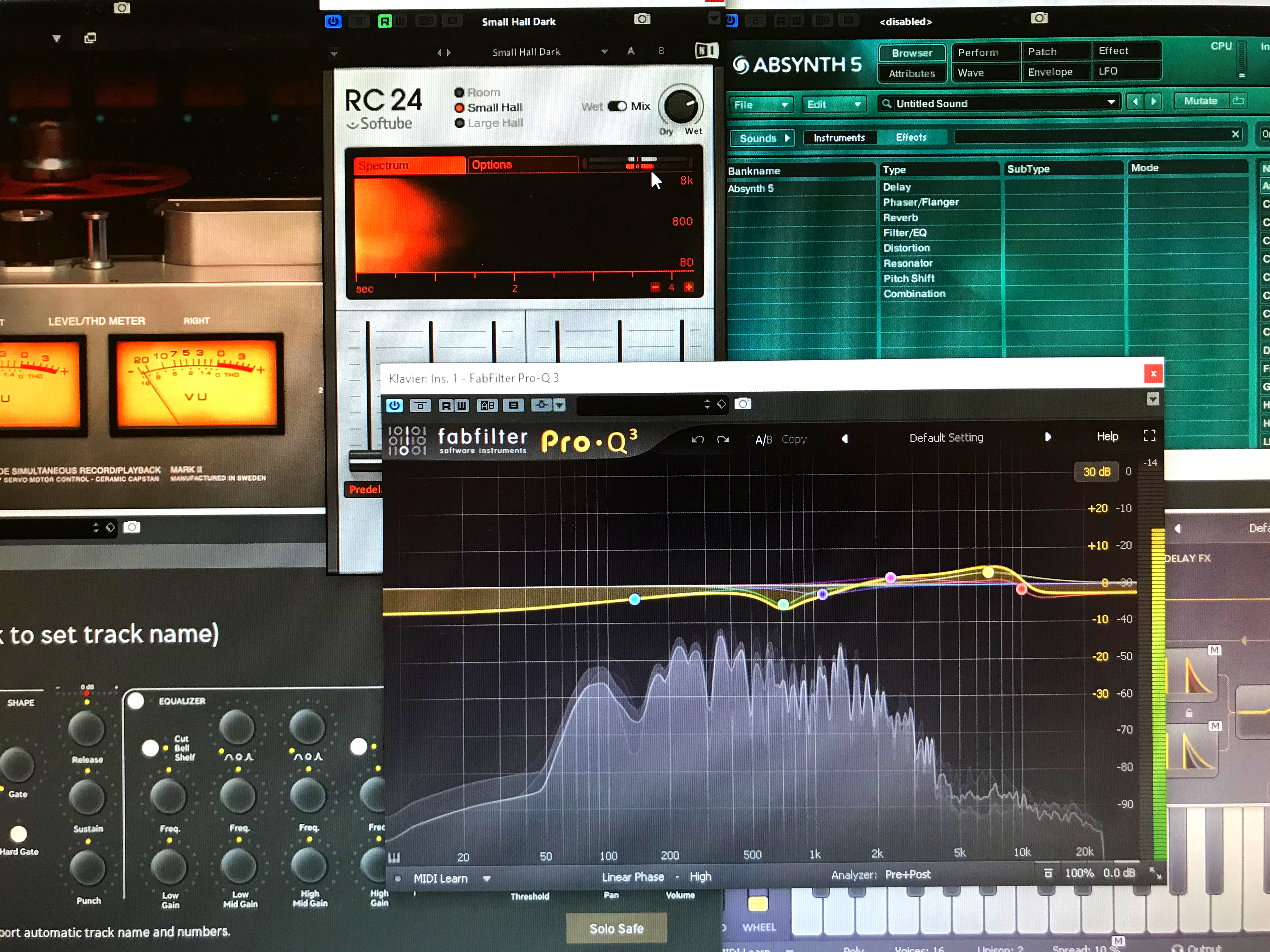Screen dimensions: 1270x952
Task: Open the MIDI Learn dropdown arrow
Action: (x=487, y=878)
